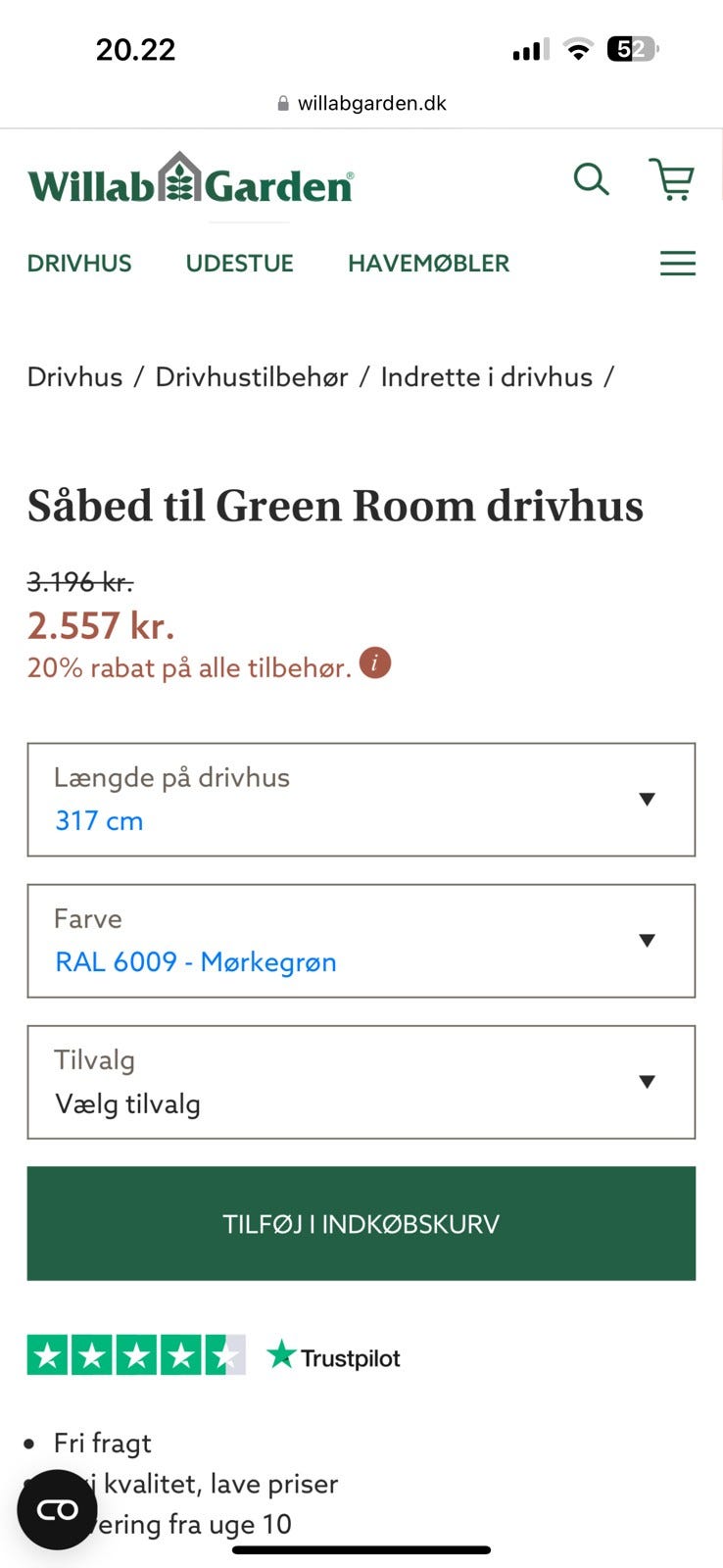Open the HAVEMØBLER menu item
Image resolution: width=723 pixels, height=1568 pixels.
428,264
